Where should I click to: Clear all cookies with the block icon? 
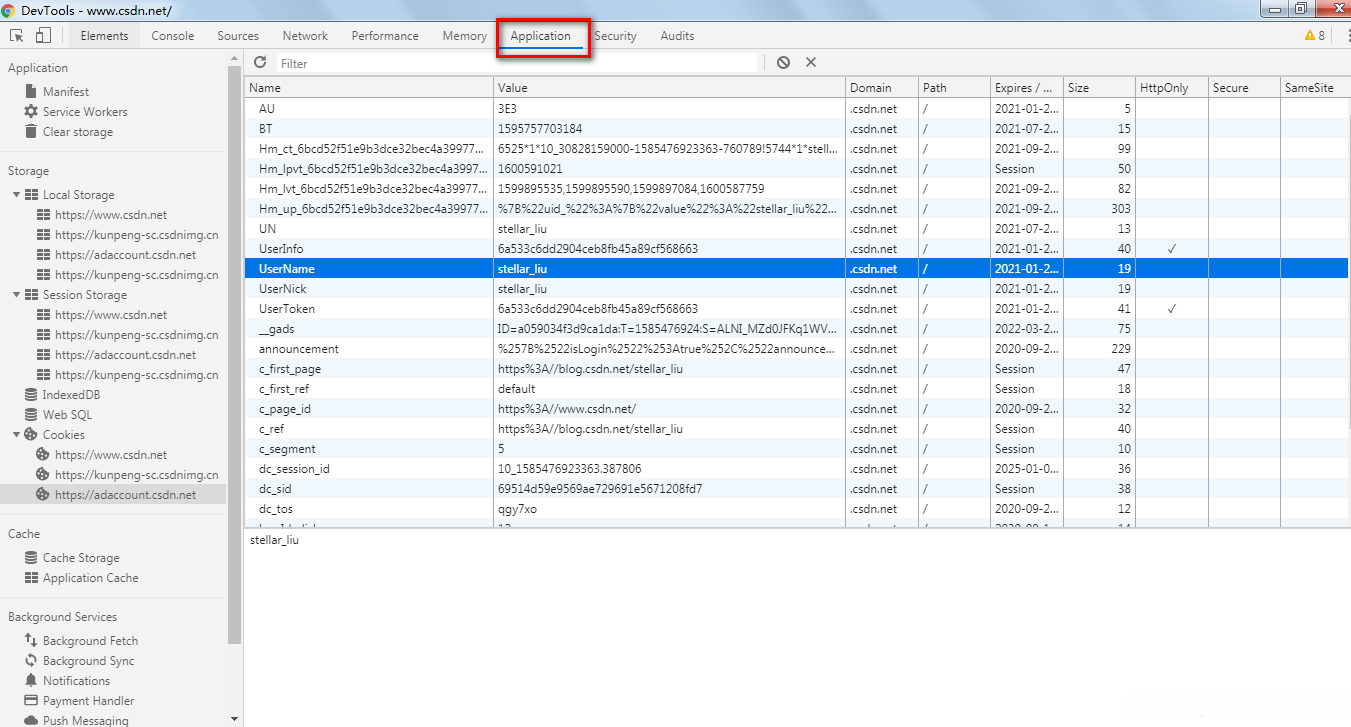click(783, 62)
